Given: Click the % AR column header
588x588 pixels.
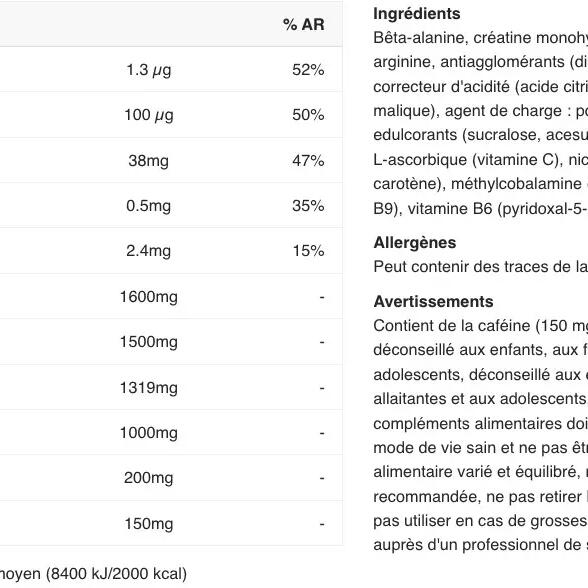Looking at the screenshot, I should click(303, 24).
